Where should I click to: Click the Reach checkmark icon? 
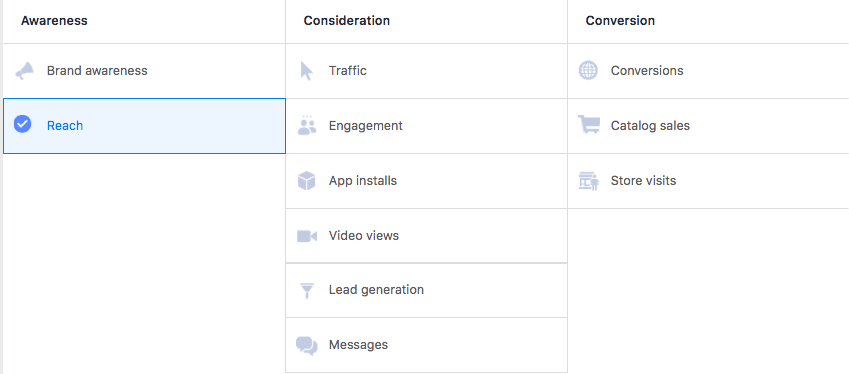click(x=22, y=125)
